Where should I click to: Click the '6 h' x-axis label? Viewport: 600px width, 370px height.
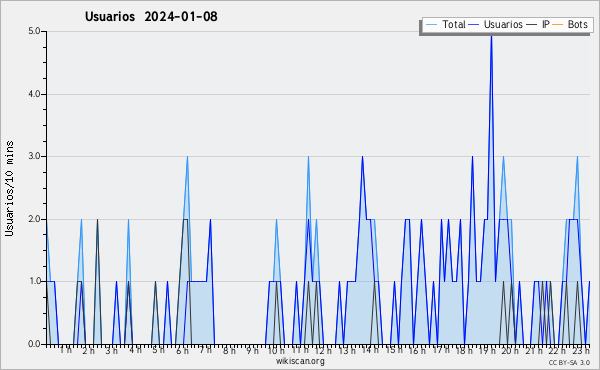pyautogui.click(x=182, y=351)
